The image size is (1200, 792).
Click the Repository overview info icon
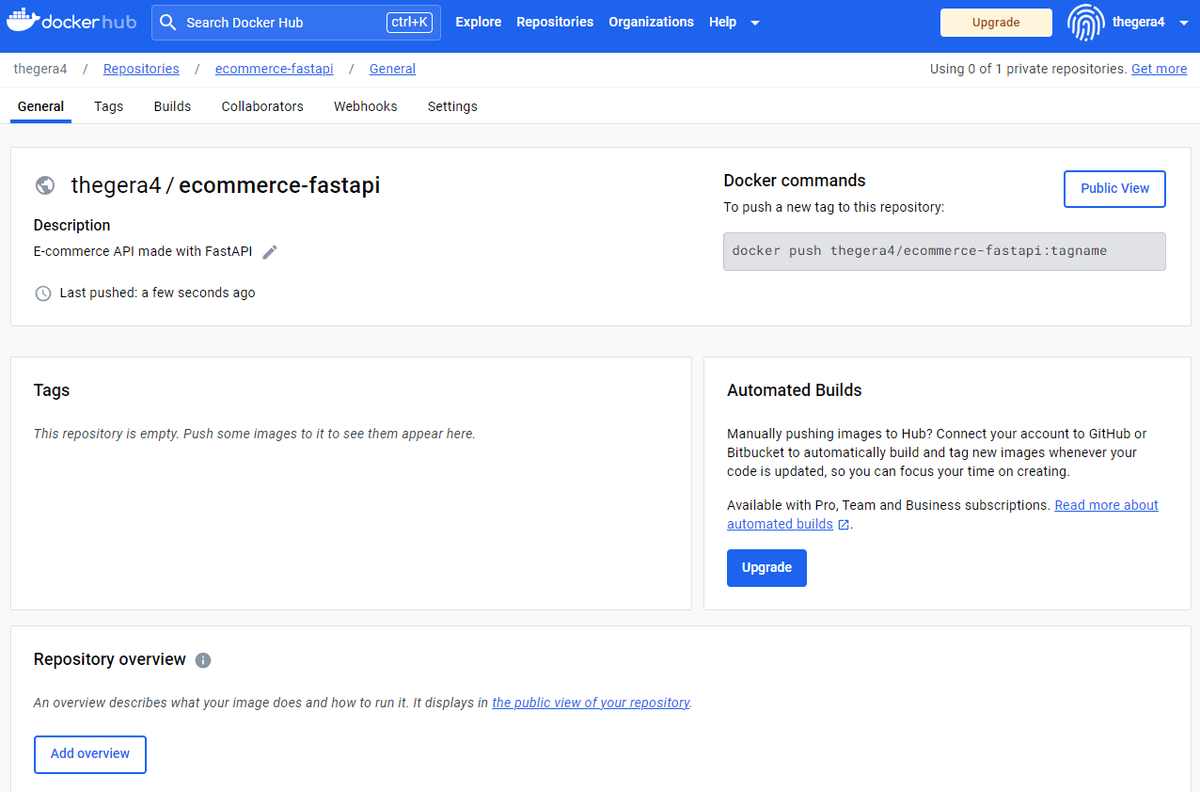[x=203, y=660]
